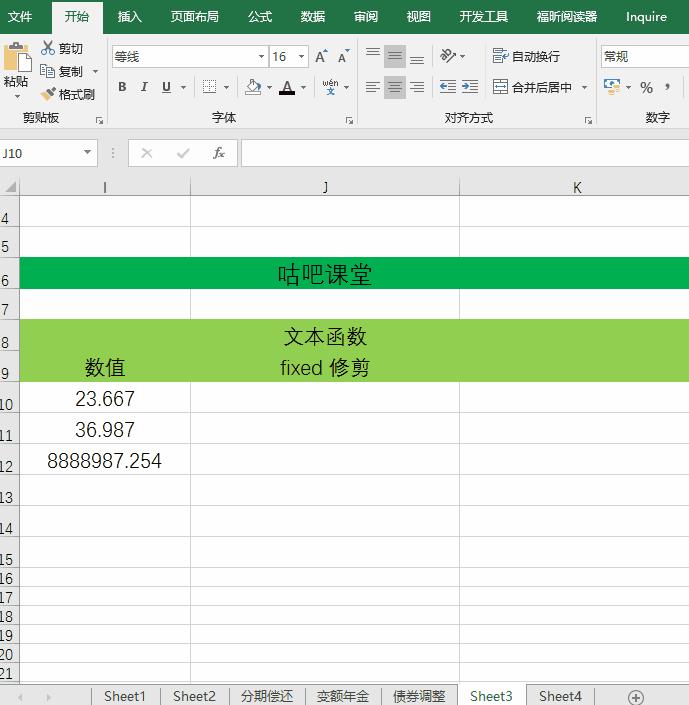Toggle align left

click(x=373, y=86)
